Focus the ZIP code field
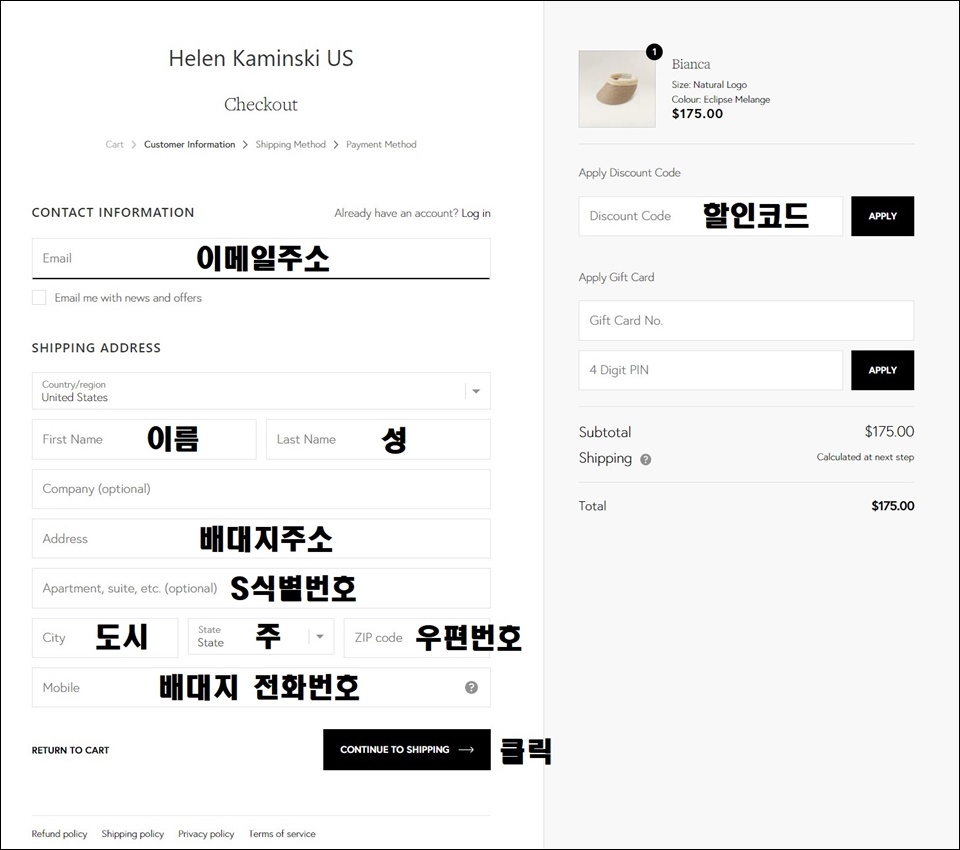Screen dimensions: 960x850 [x=418, y=638]
